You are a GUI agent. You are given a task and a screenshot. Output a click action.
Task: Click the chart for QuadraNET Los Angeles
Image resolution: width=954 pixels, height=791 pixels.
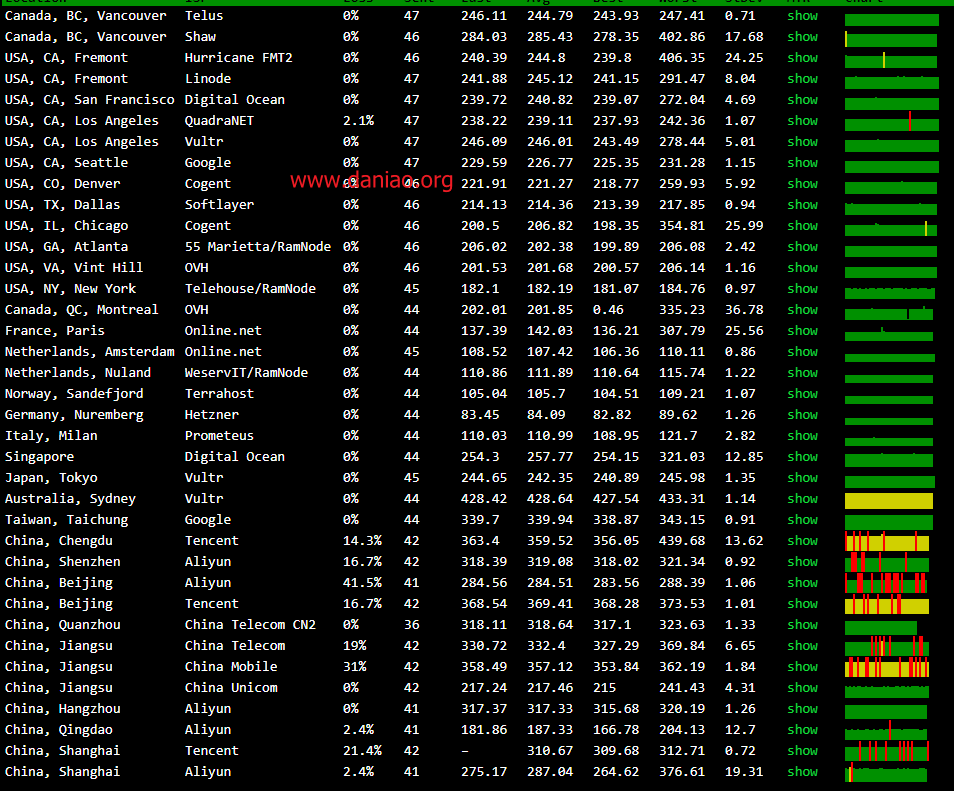coord(892,122)
